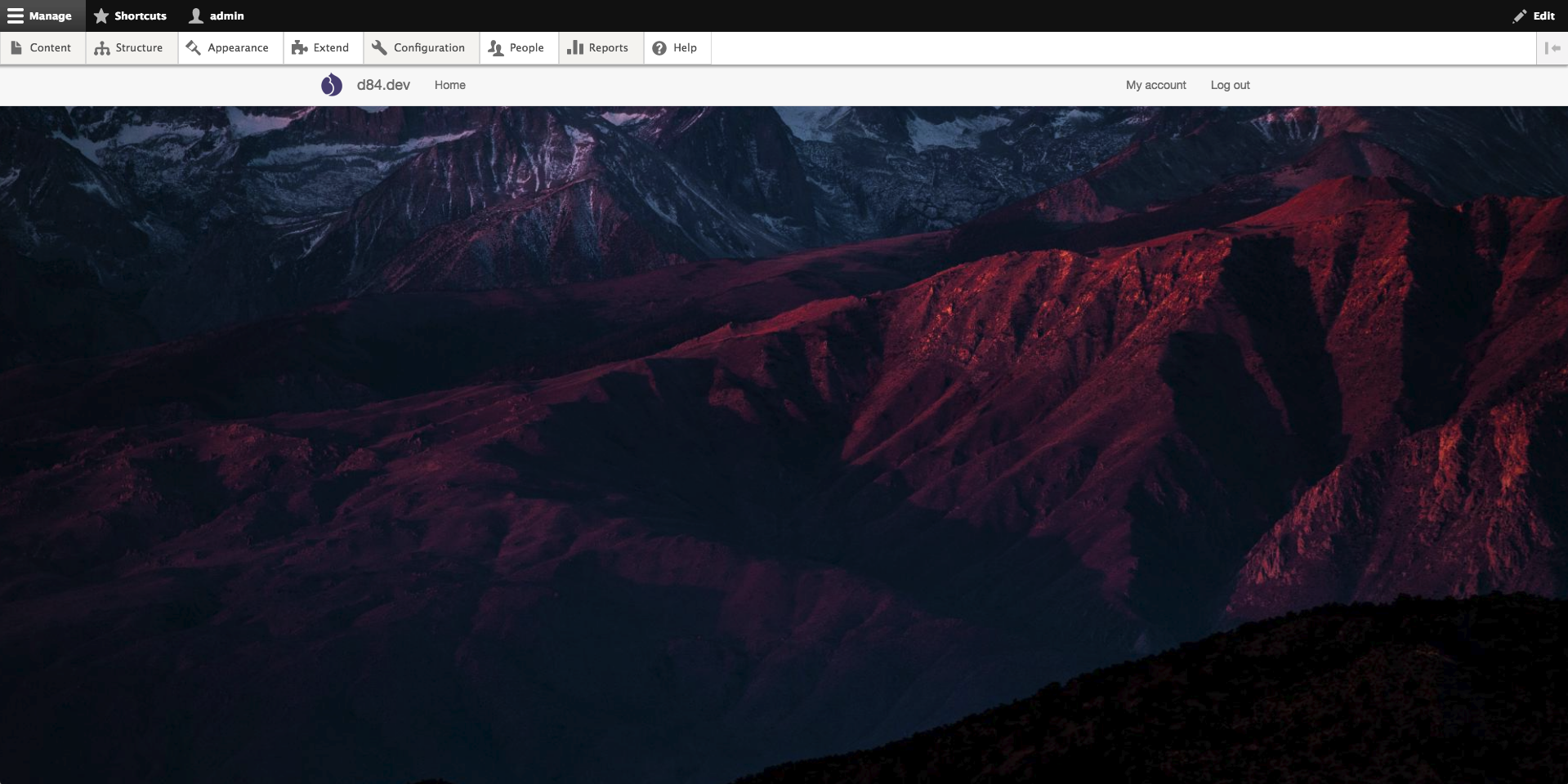Open the Home menu item
Viewport: 1568px width, 784px height.
(x=449, y=85)
